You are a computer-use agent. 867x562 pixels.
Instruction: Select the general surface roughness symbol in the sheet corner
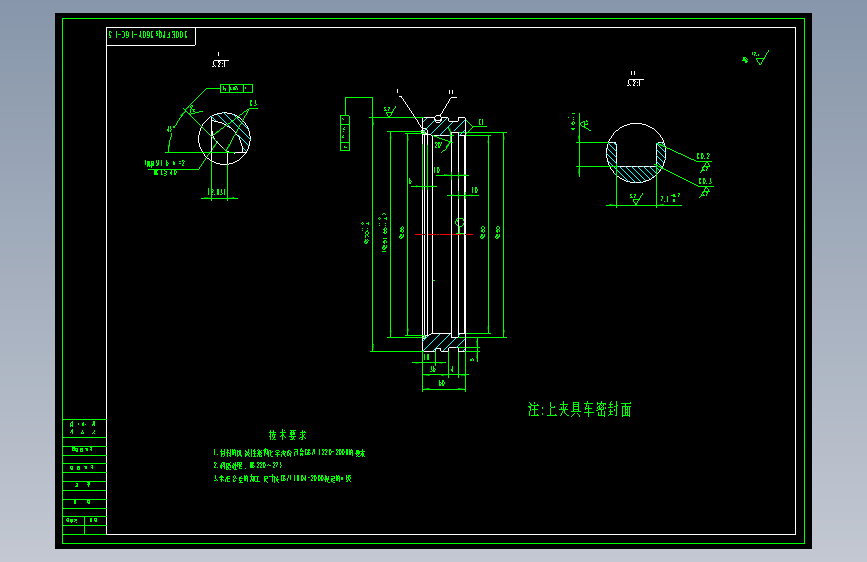756,58
